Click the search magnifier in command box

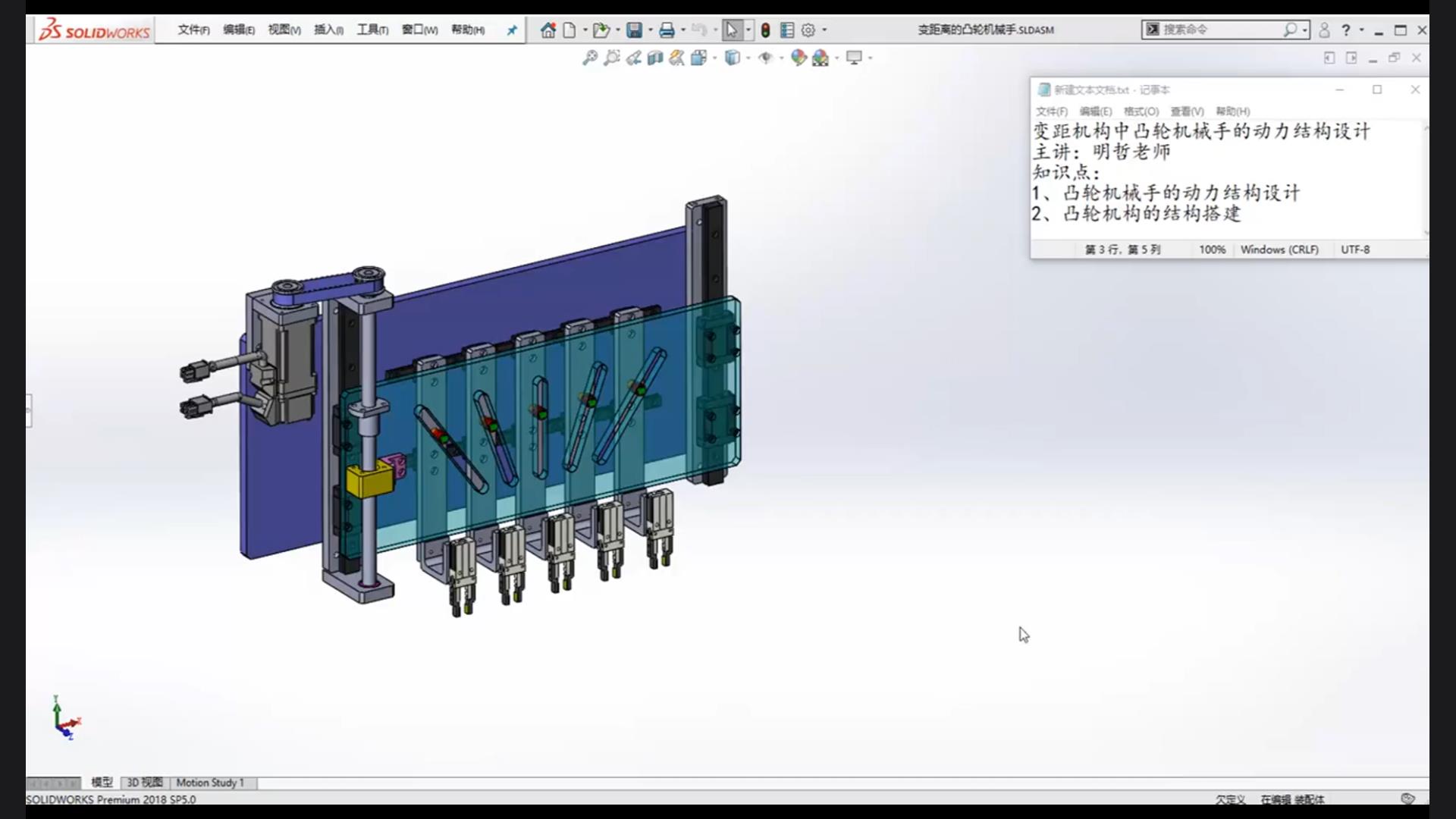tap(1290, 30)
